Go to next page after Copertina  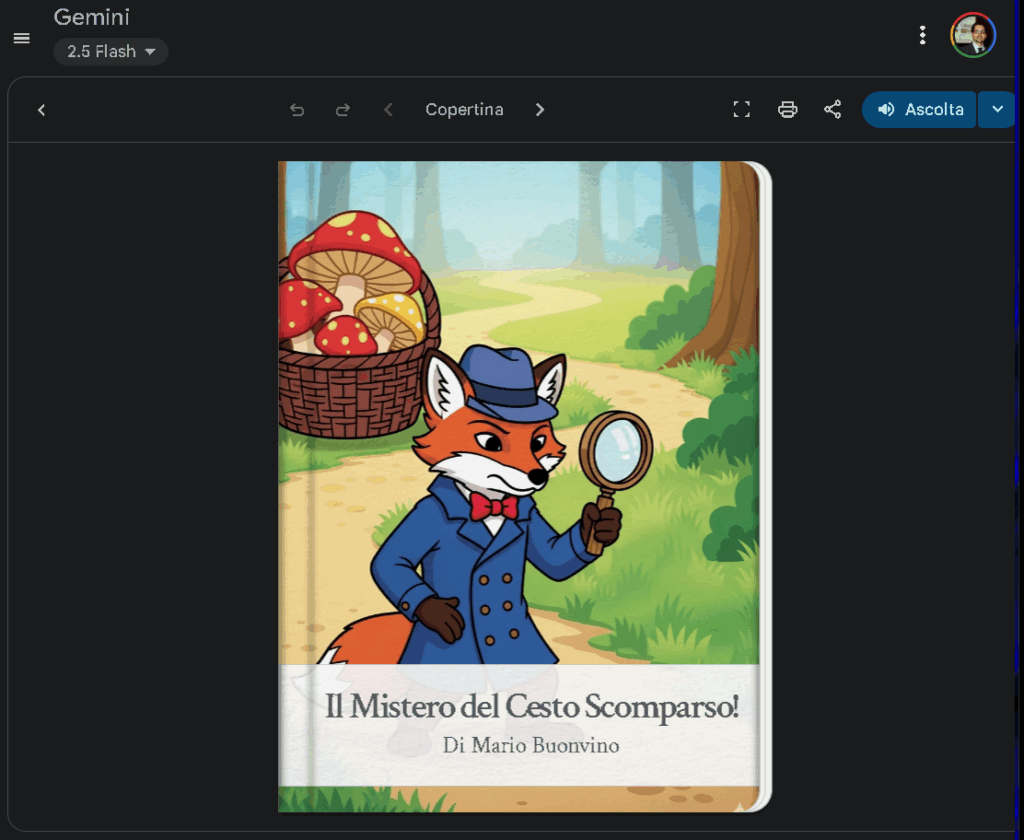[540, 110]
